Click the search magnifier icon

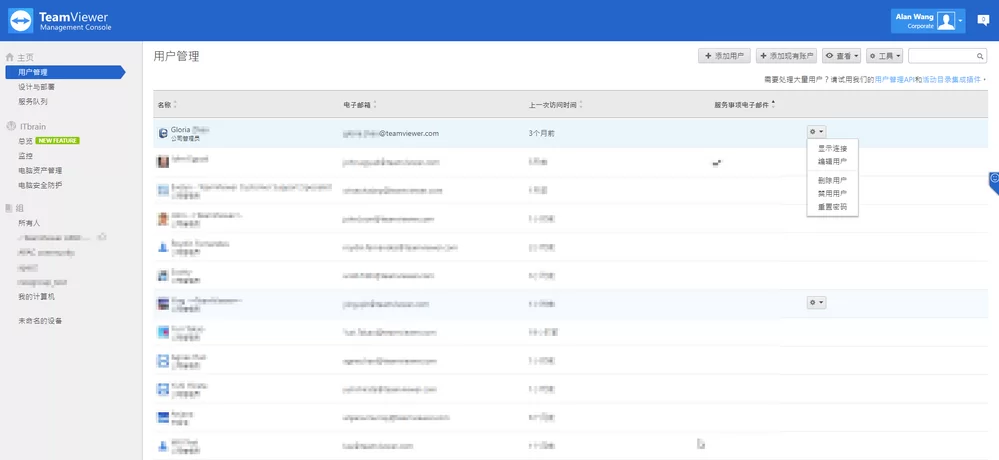979,56
